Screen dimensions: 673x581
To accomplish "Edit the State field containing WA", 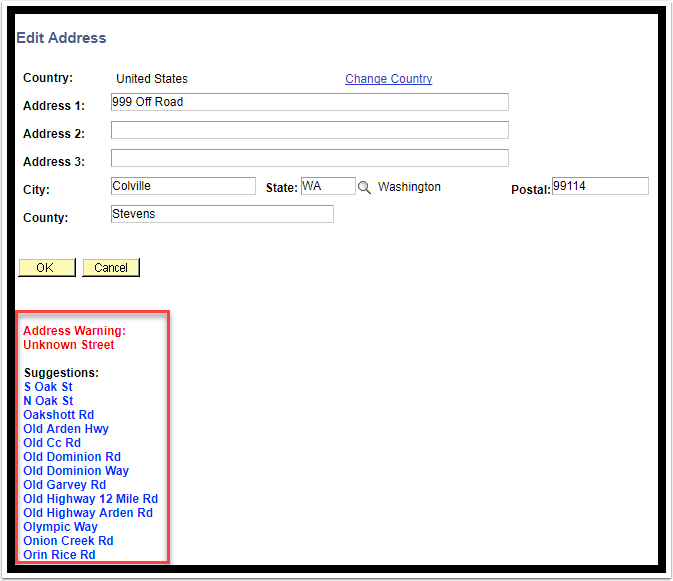I will (328, 186).
